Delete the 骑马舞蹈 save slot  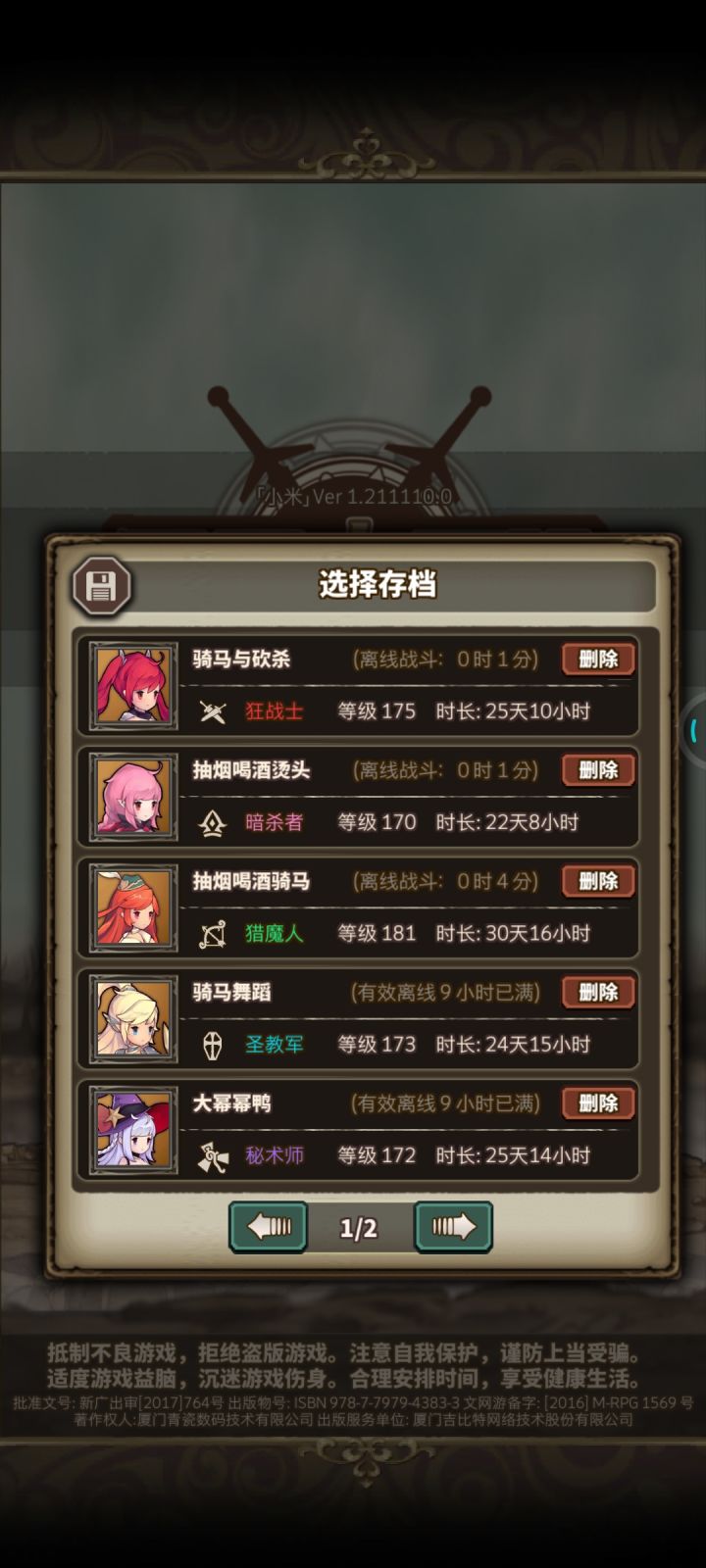(x=598, y=992)
